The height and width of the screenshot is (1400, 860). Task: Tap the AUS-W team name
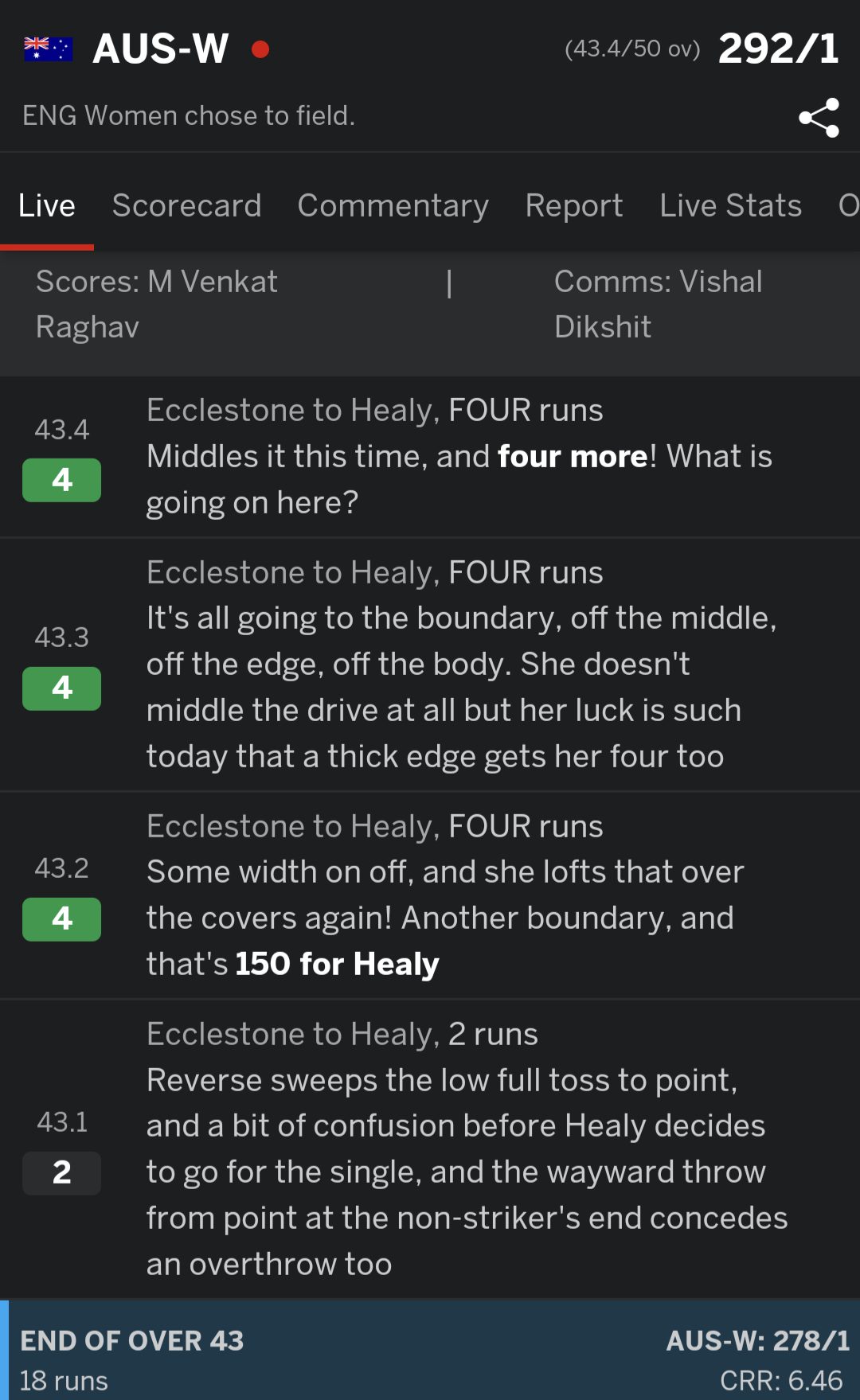pos(160,49)
